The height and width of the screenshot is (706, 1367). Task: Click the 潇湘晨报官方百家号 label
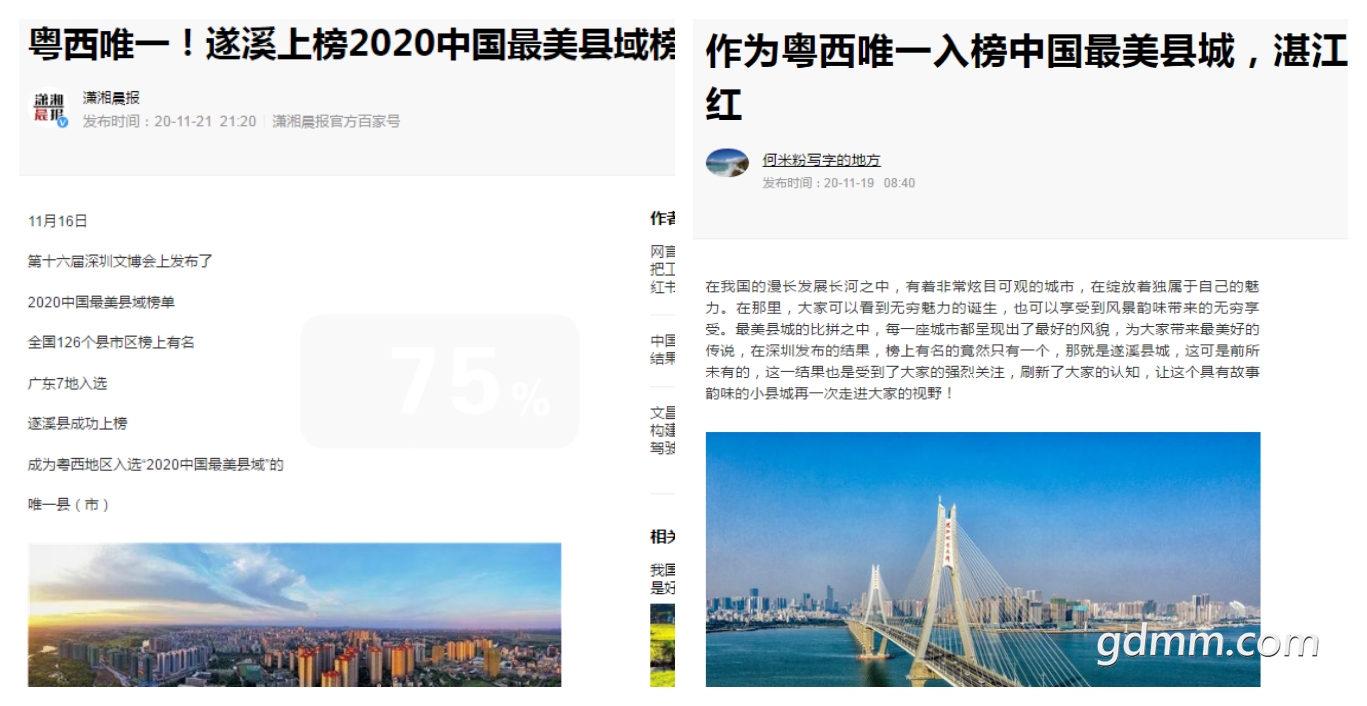click(x=336, y=121)
